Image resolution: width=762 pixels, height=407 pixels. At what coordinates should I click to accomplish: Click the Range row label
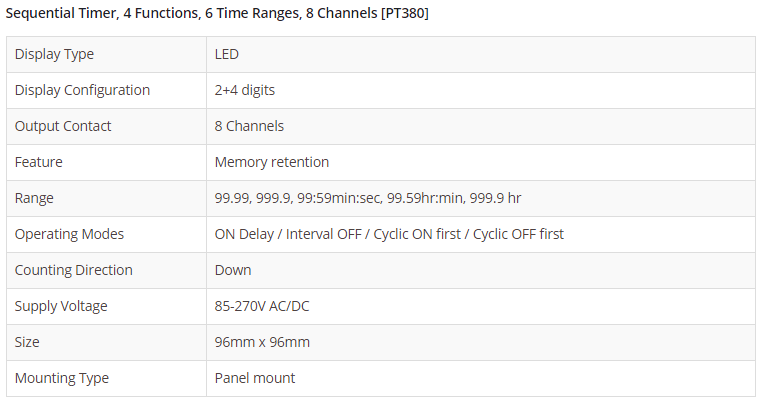(x=34, y=198)
